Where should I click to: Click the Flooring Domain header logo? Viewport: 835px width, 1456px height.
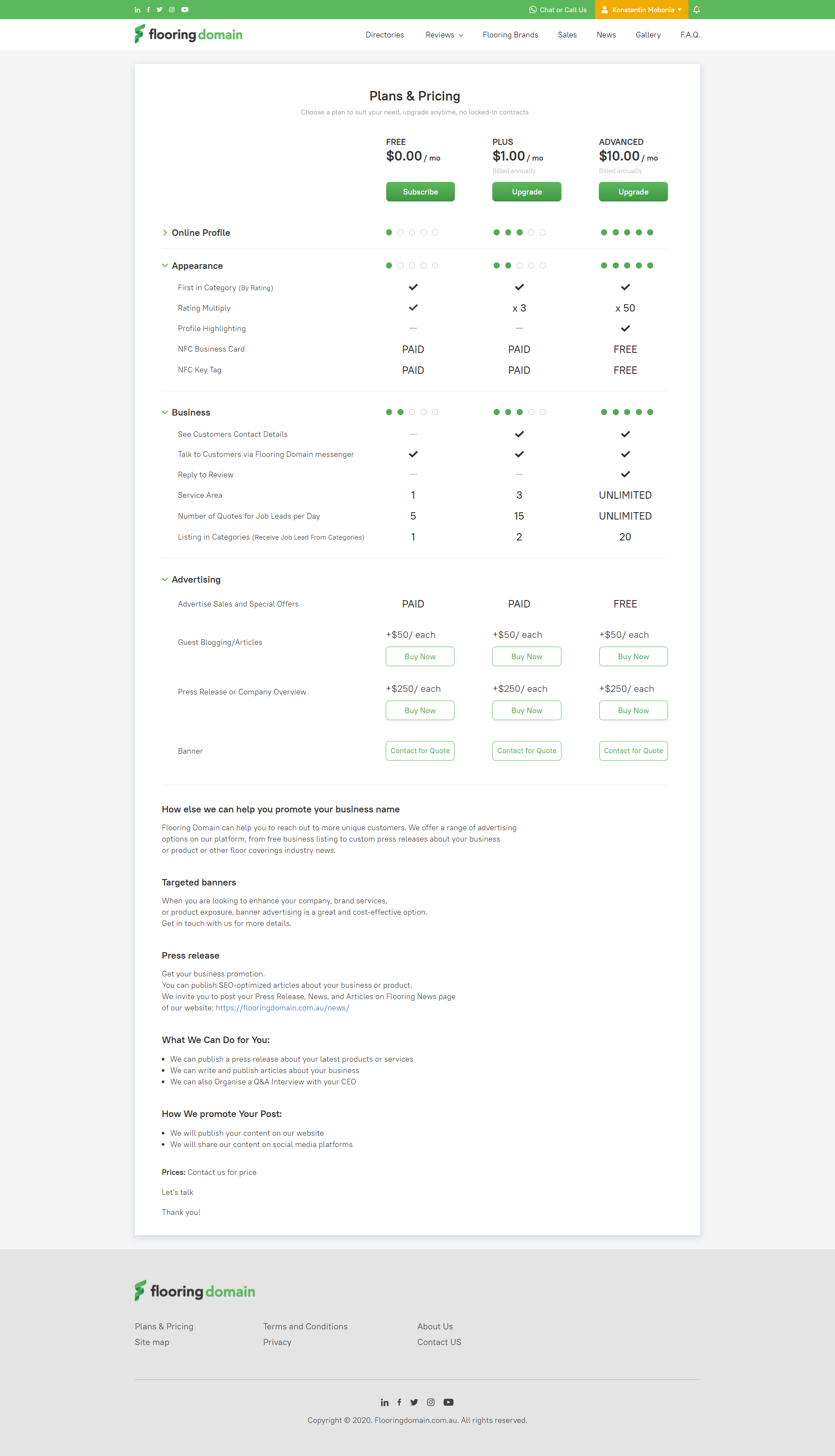point(188,34)
